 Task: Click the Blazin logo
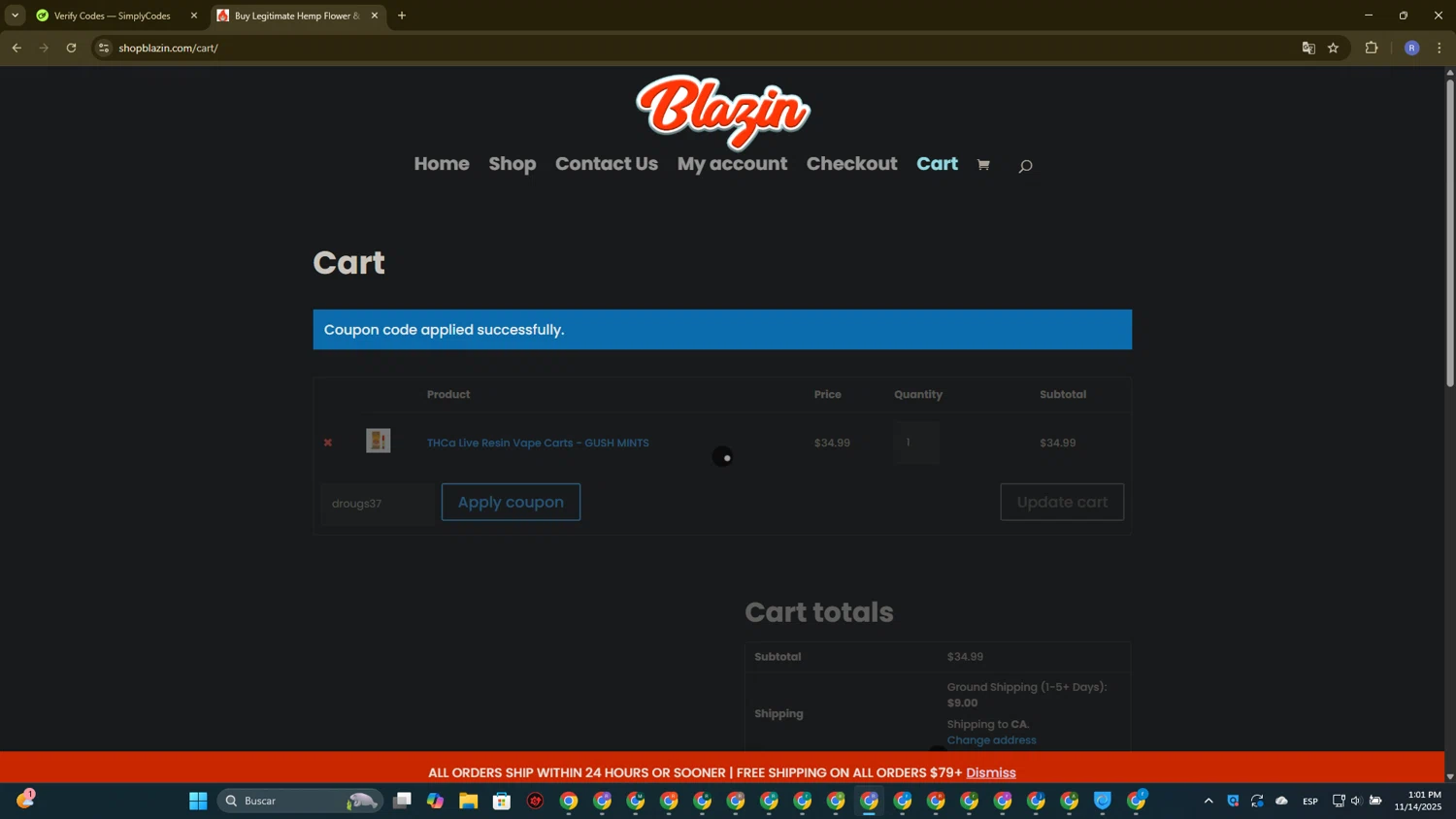[x=723, y=111]
